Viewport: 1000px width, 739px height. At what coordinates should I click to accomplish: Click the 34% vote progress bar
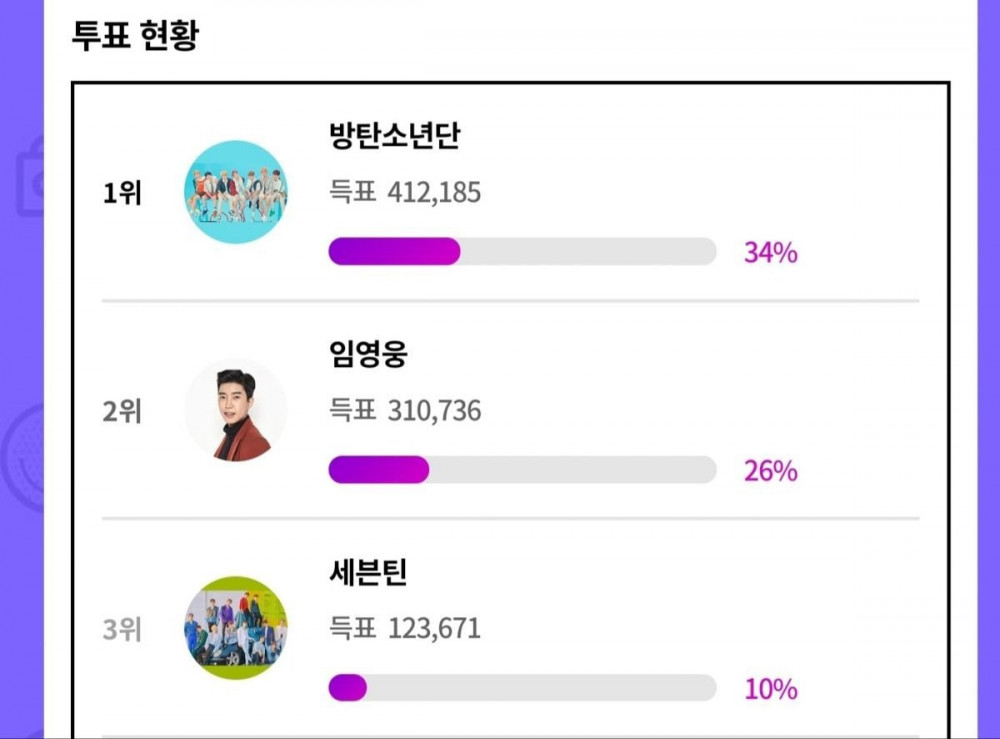pyautogui.click(x=522, y=251)
